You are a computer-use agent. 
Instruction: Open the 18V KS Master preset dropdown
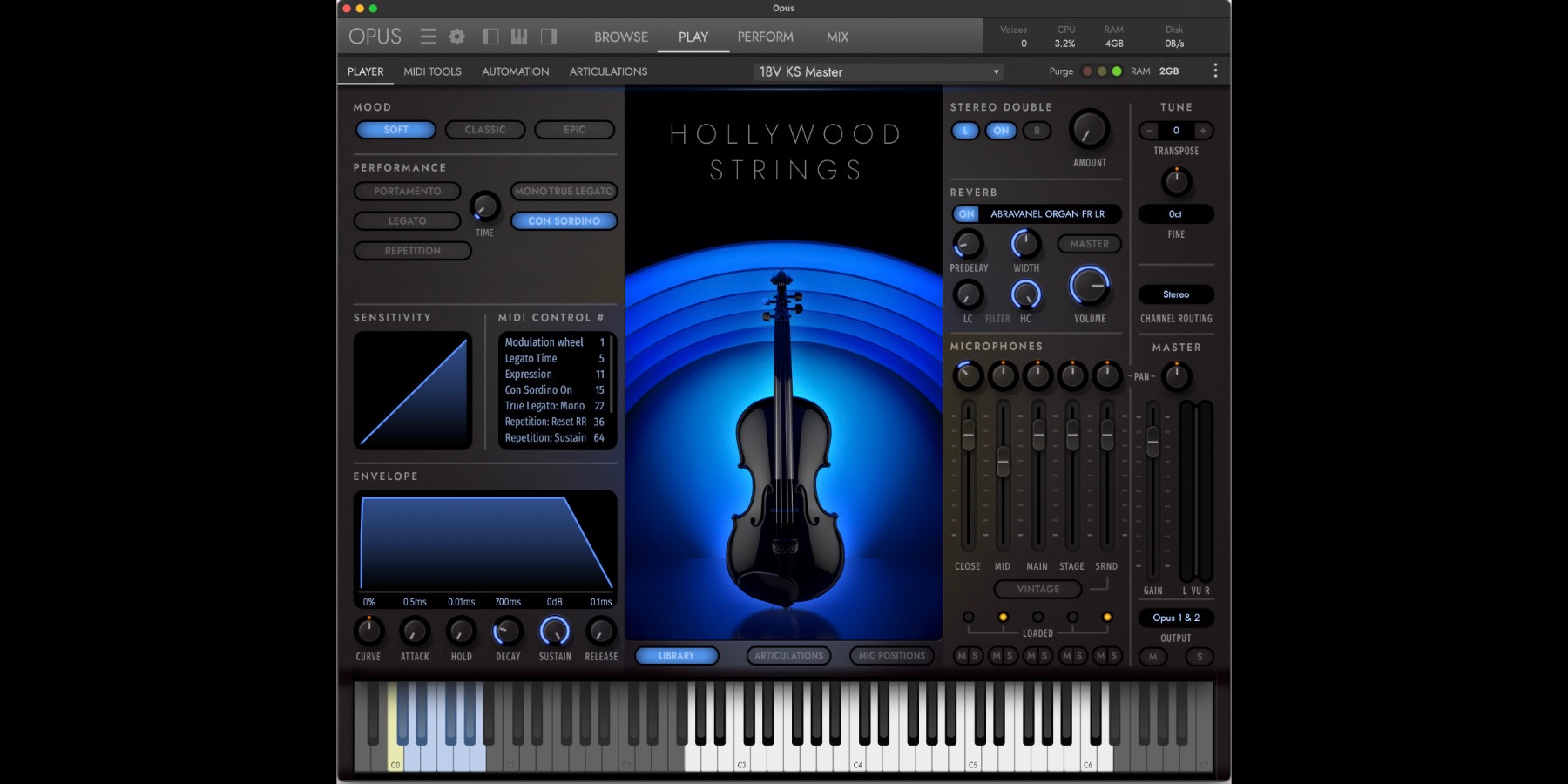tap(875, 71)
